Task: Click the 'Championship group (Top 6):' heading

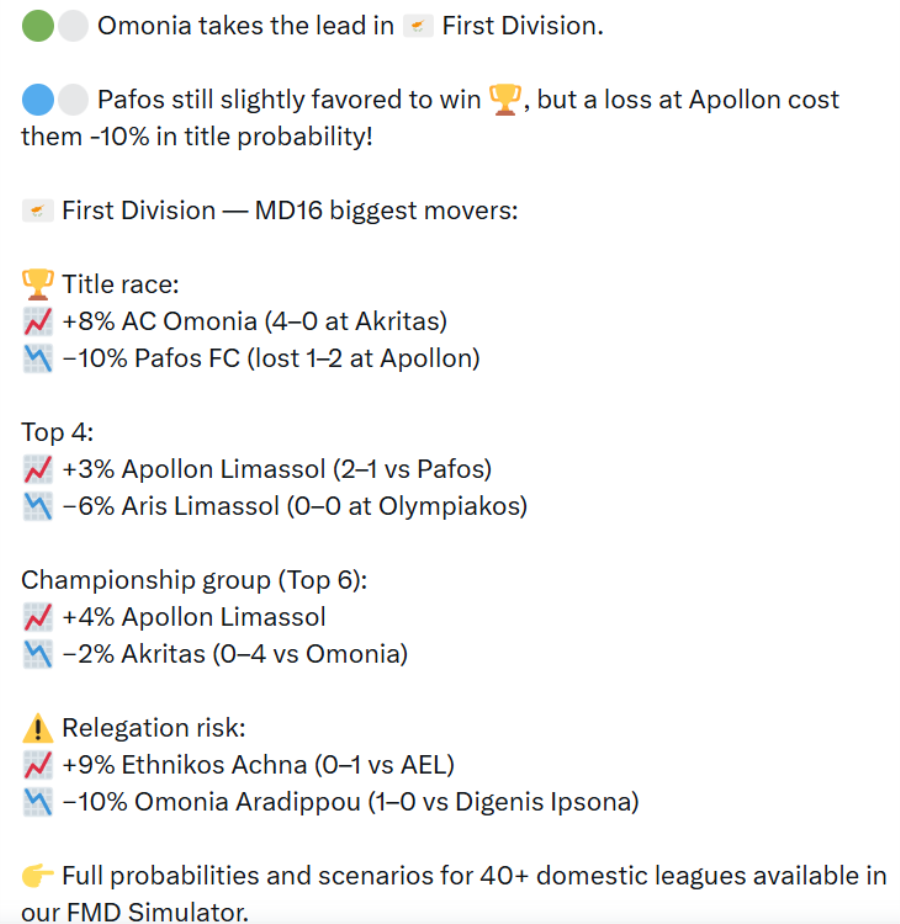Action: 194,580
